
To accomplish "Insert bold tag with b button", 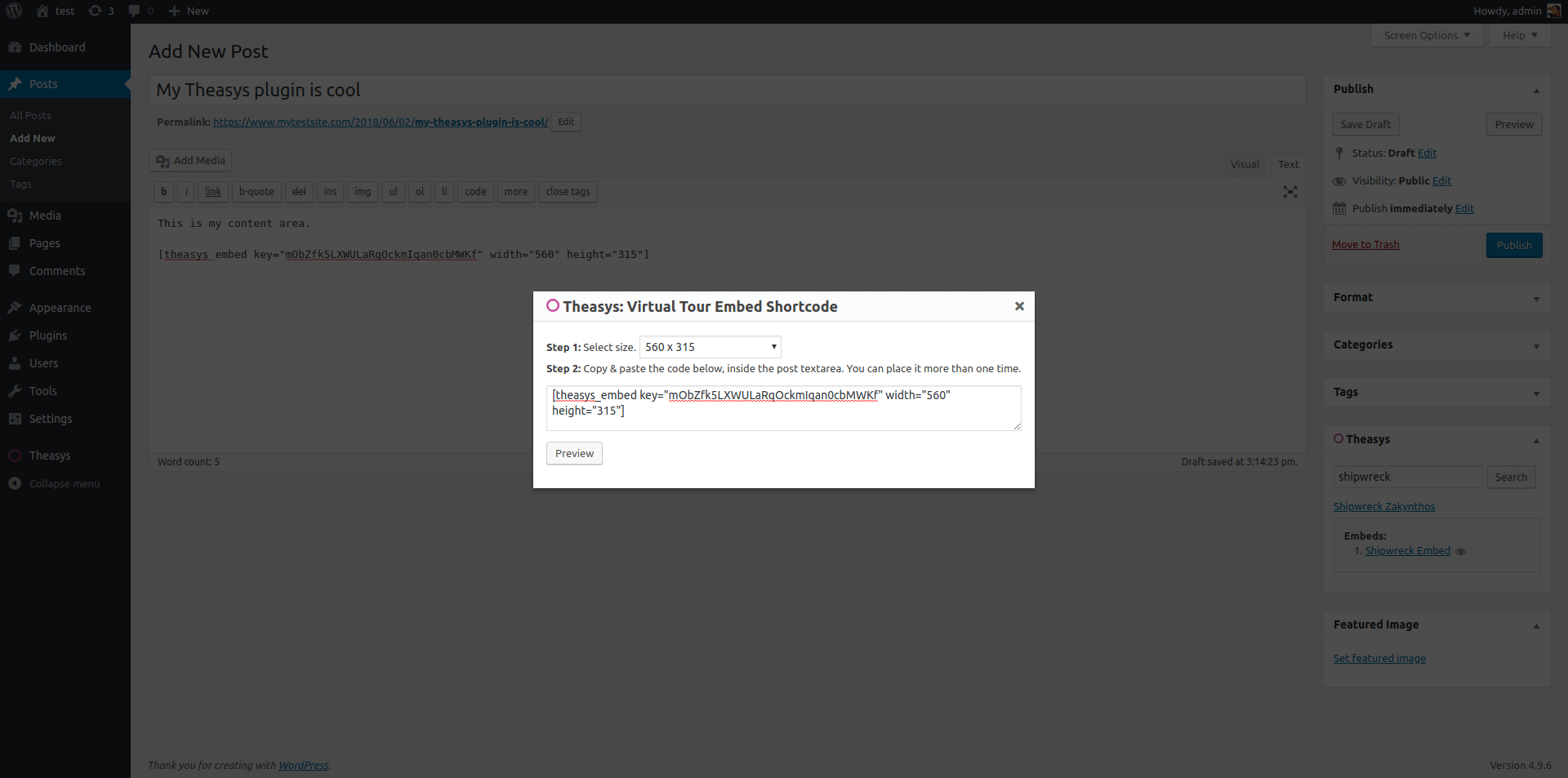I will (163, 192).
